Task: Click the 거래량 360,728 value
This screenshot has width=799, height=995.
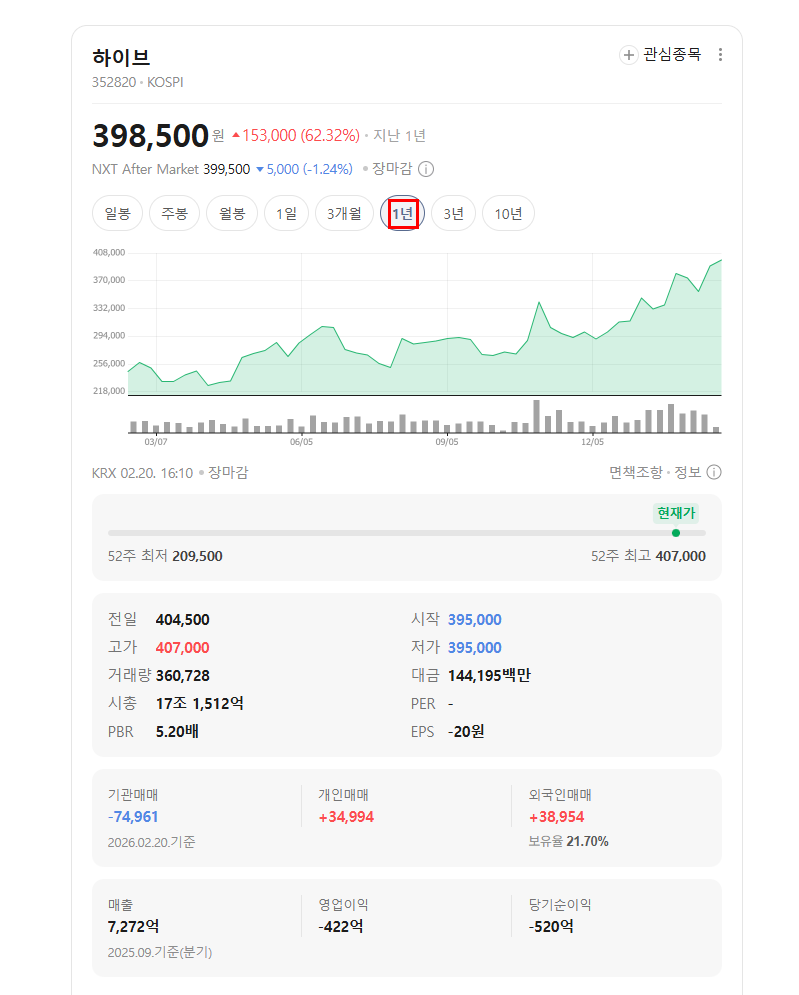Action: (x=183, y=676)
